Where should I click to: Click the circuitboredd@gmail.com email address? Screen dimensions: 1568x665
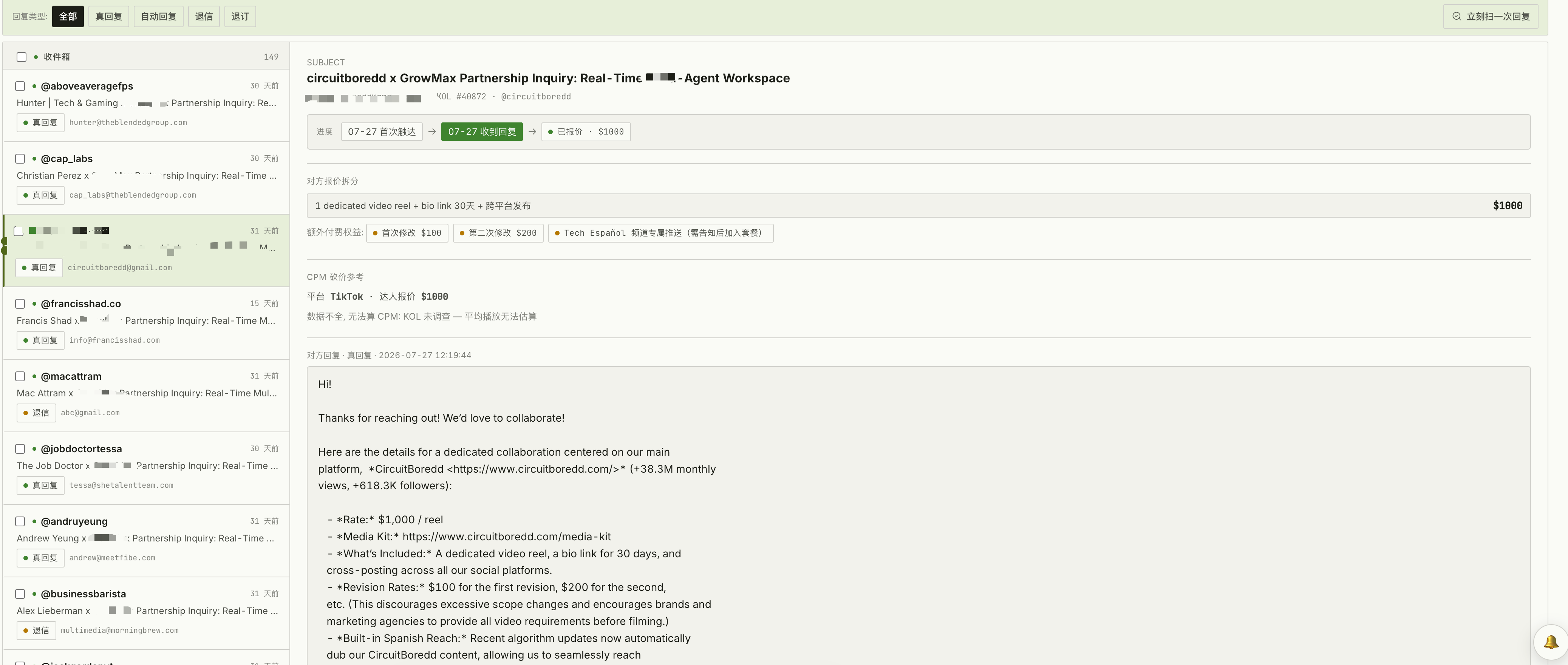(120, 268)
